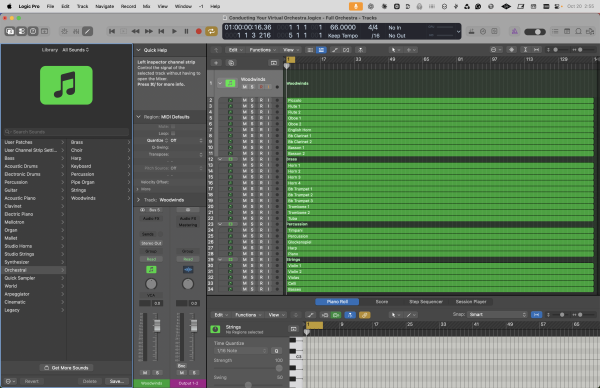This screenshot has width=600, height=388.
Task: Click the Search Sounds field
Action: 67,132
